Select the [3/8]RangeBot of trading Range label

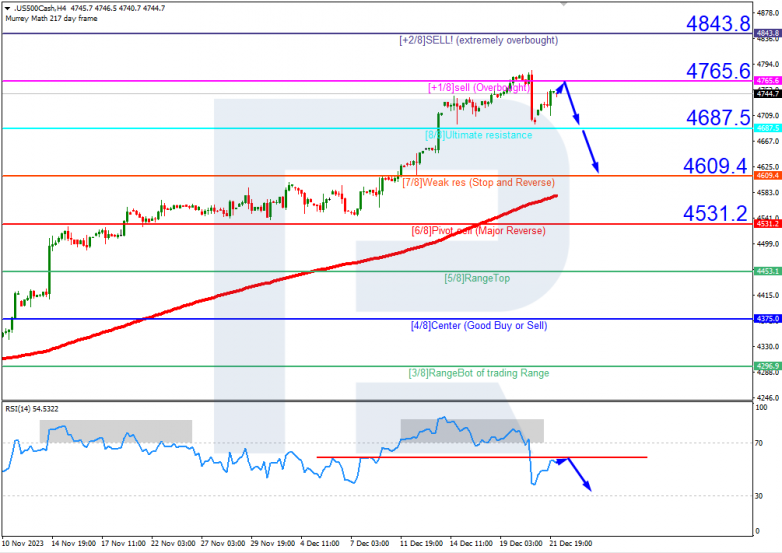[479, 373]
